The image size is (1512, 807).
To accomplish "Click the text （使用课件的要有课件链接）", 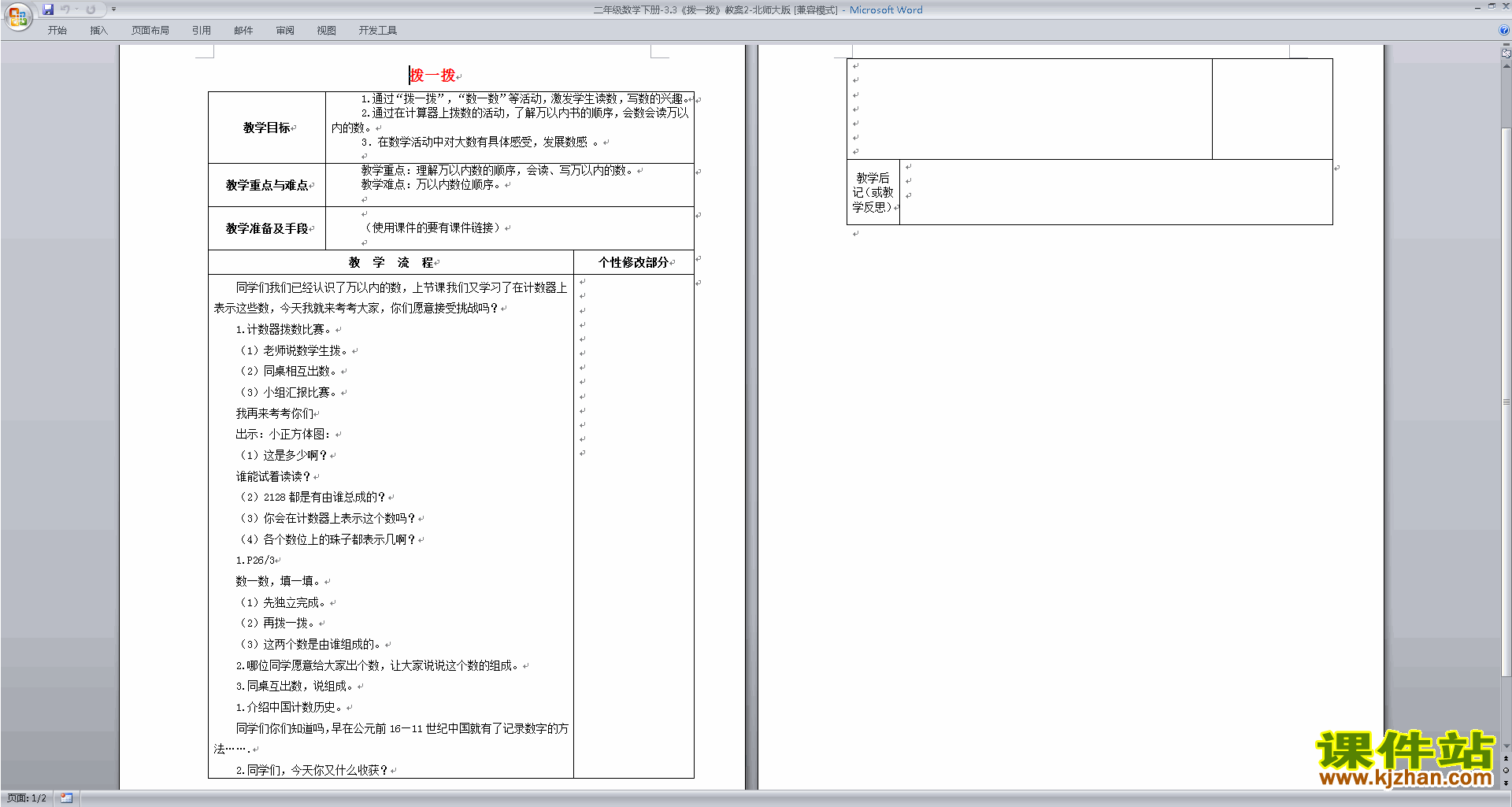I will pos(432,228).
